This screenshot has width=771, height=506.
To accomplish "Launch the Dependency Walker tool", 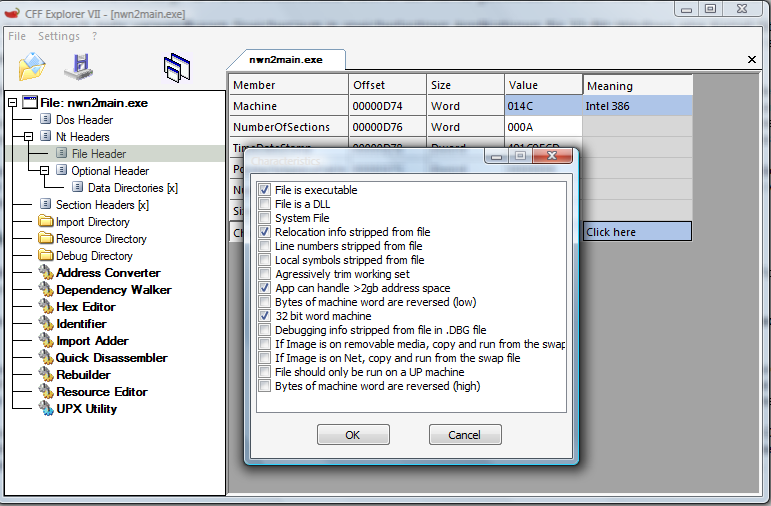I will coord(113,290).
